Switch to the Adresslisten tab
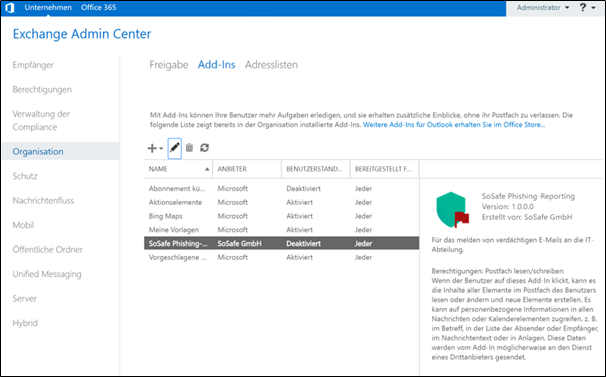 271,65
